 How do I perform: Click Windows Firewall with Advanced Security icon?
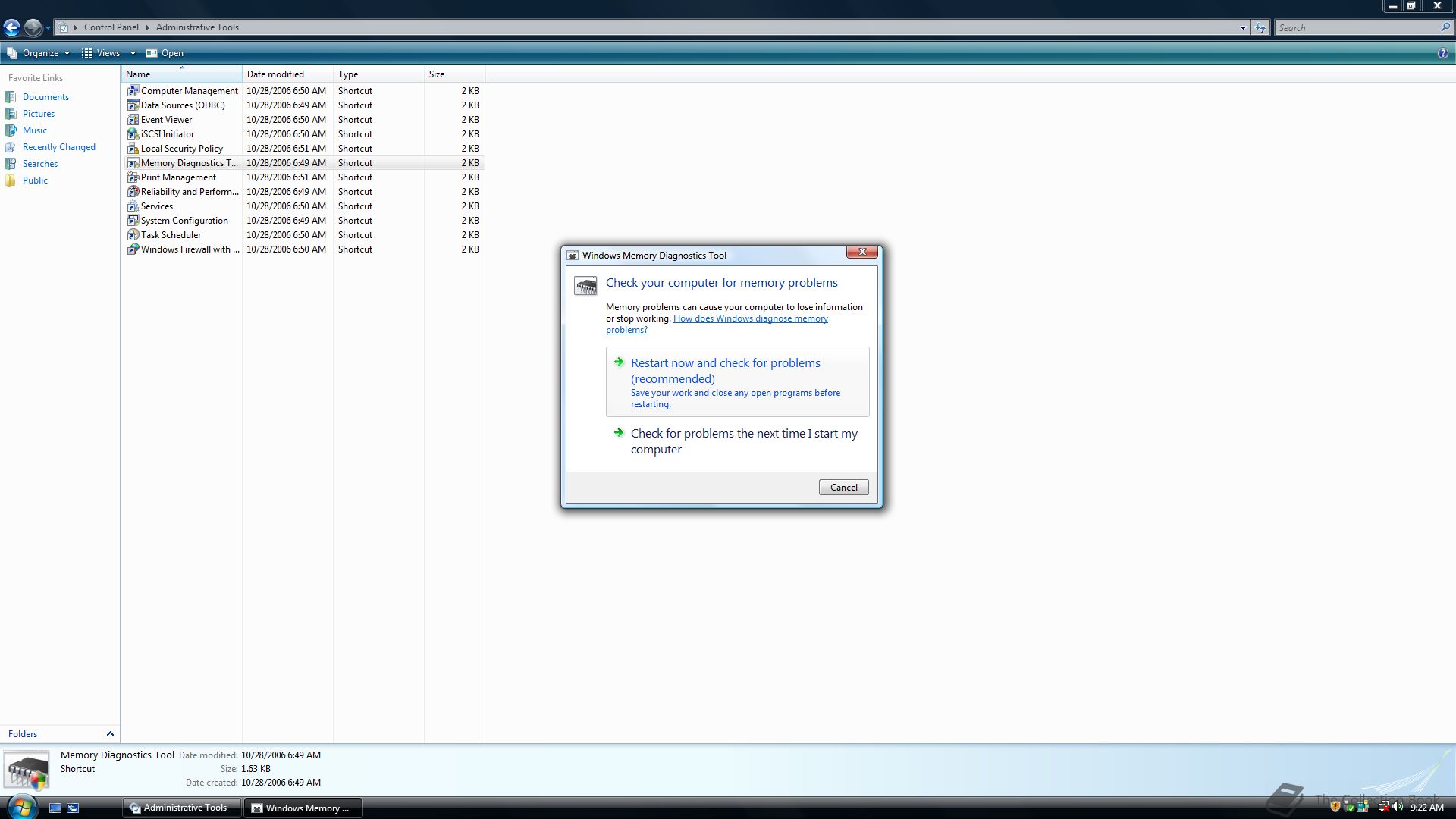tap(133, 249)
